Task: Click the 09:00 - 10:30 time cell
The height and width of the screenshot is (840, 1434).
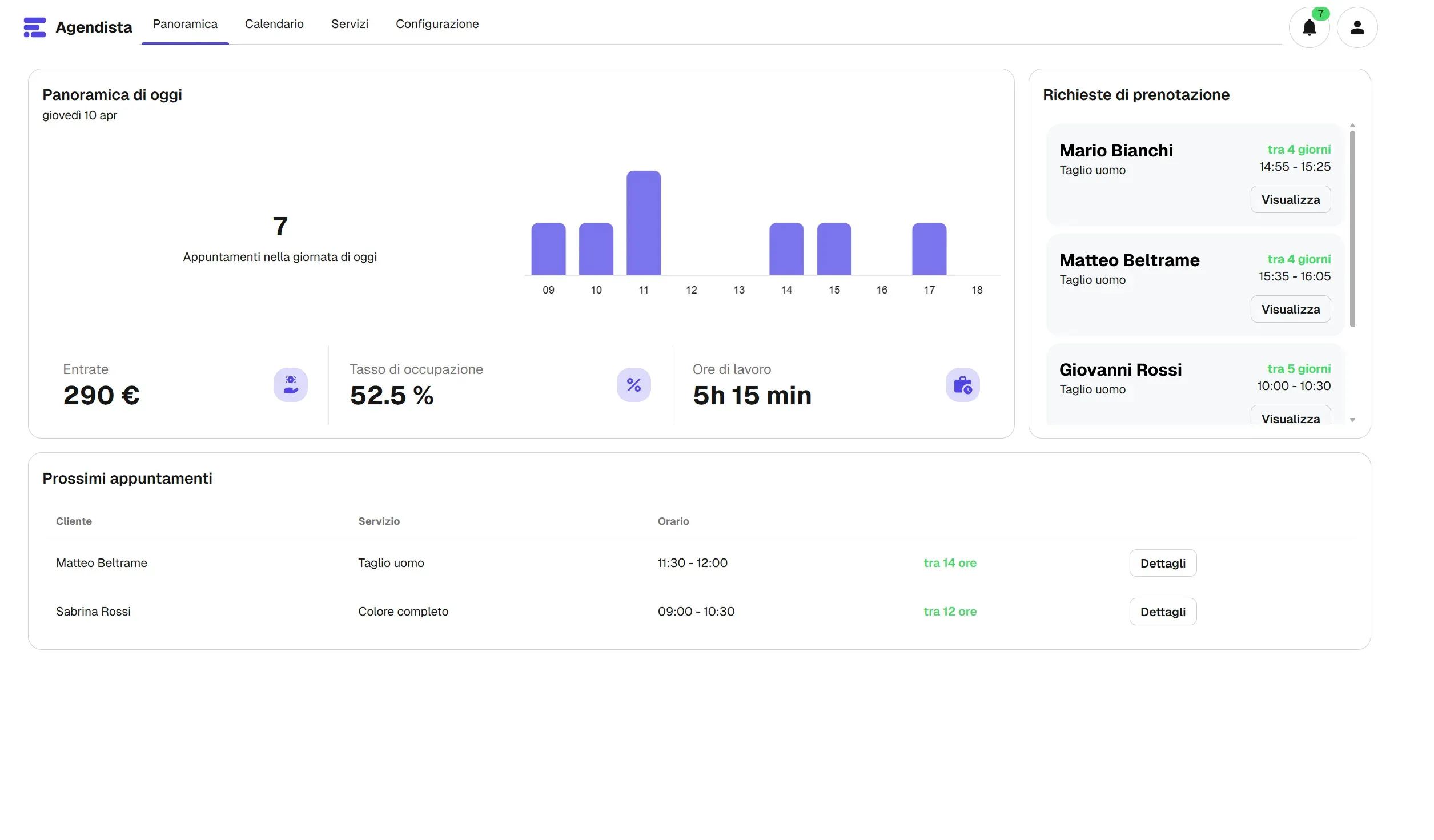Action: click(696, 612)
